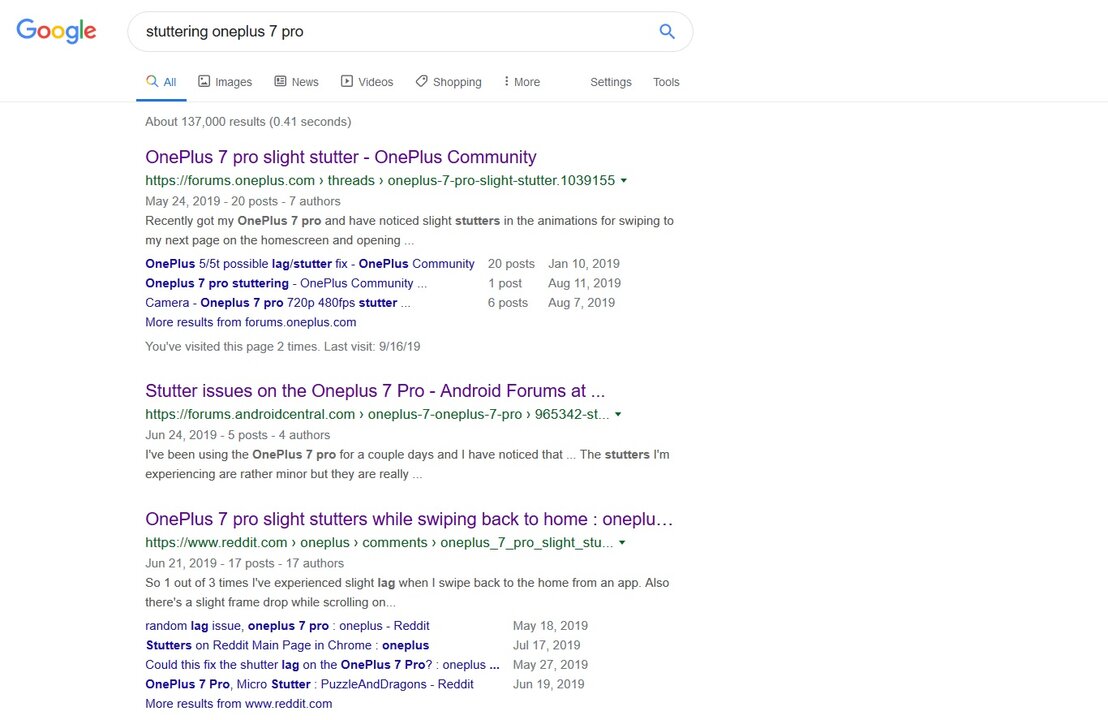Open 'Camera - Oneplus 7 pro 720p 480fps stutter' link
The width and height of the screenshot is (1108, 720).
pyautogui.click(x=277, y=302)
